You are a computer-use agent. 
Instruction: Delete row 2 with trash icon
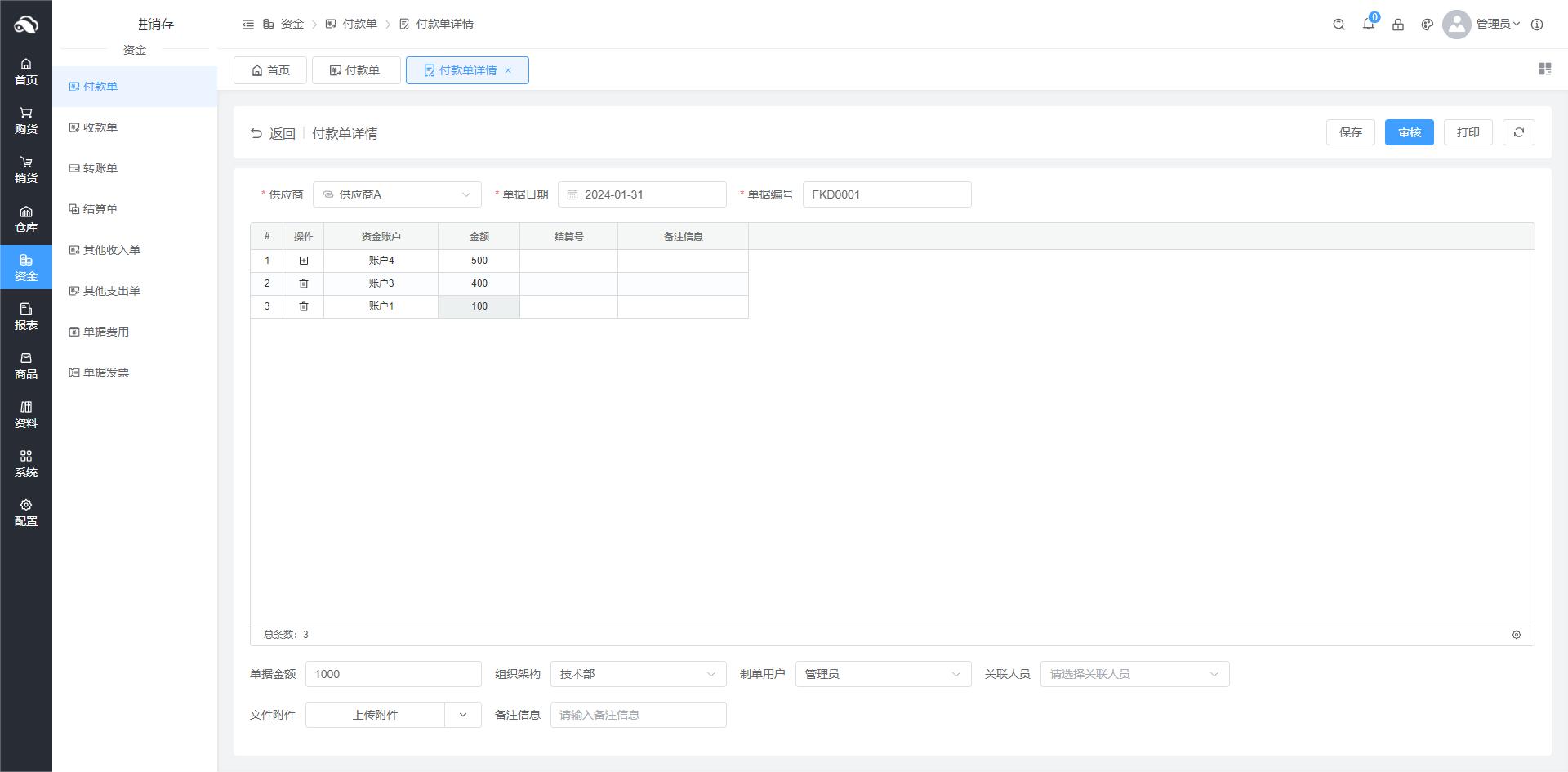(304, 283)
